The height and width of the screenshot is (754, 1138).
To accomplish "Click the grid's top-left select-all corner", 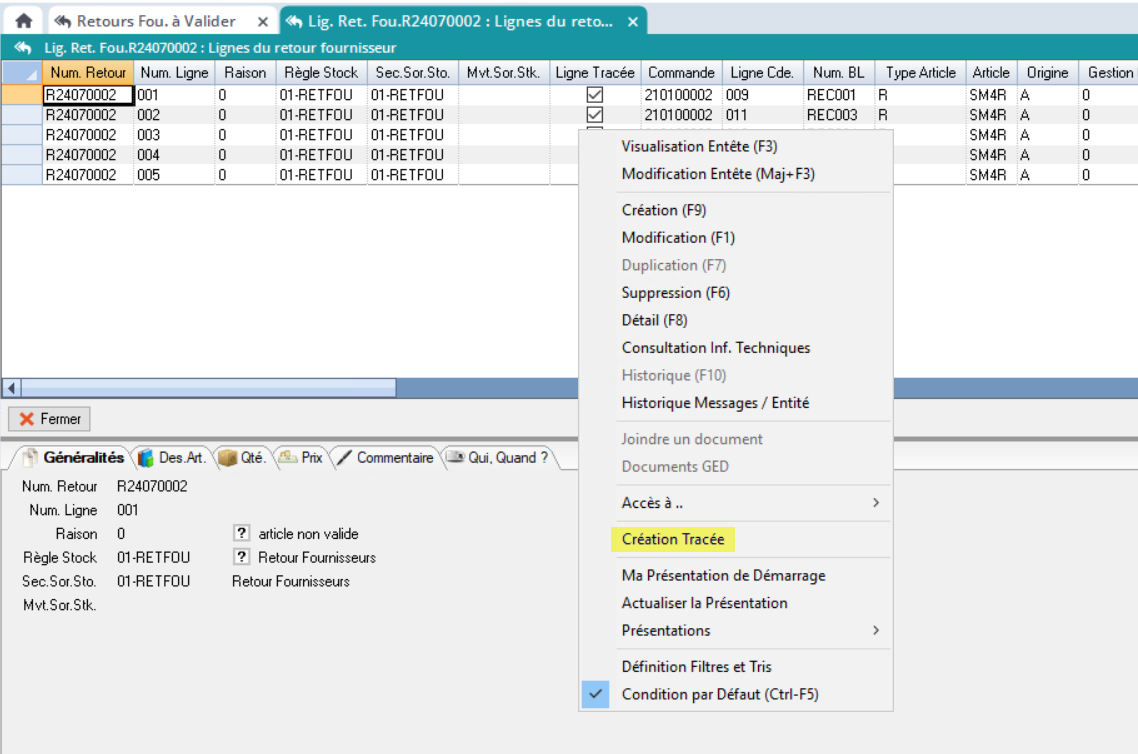I will click(21, 73).
